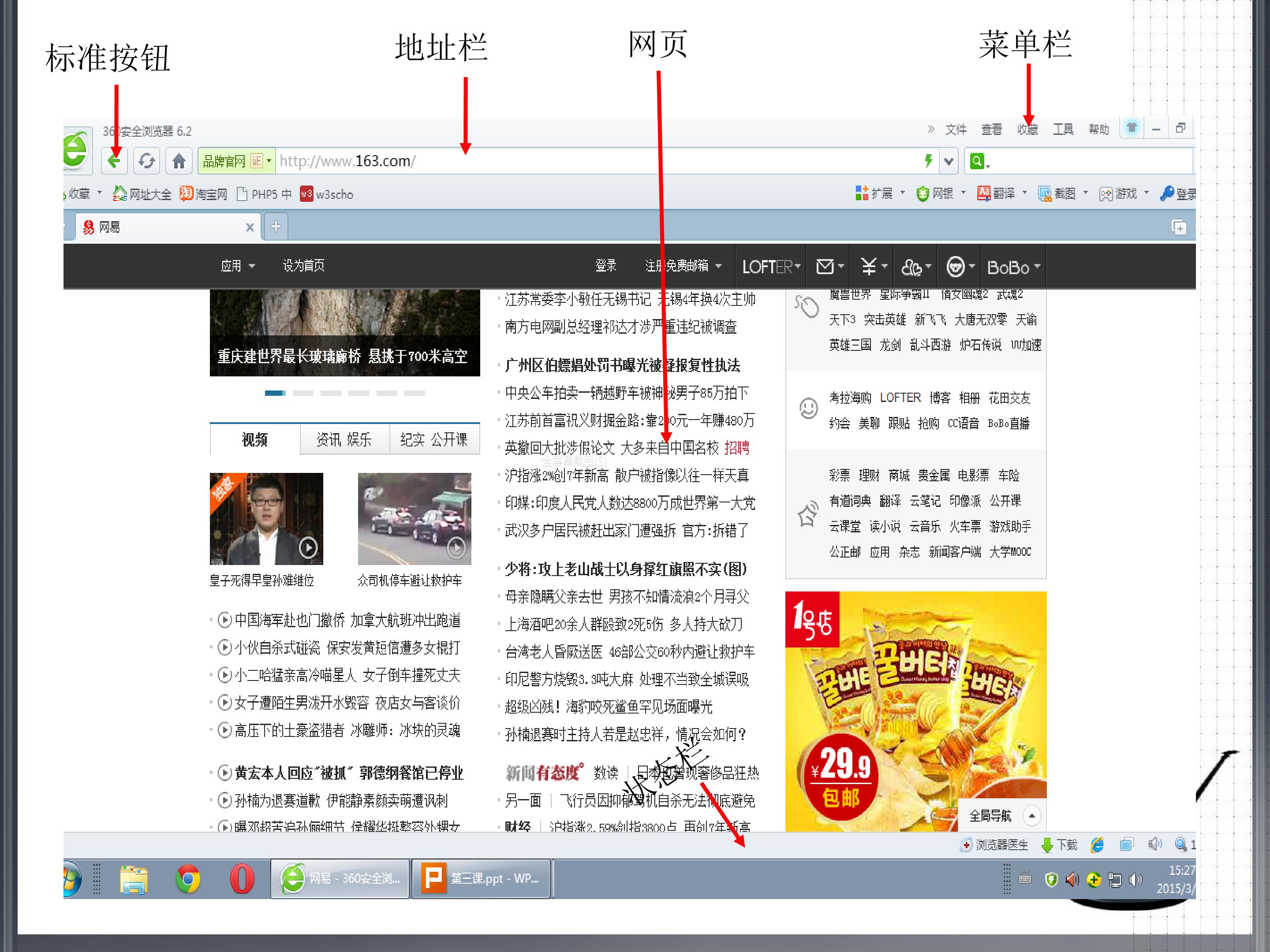Click the refresh page icon
Image resolution: width=1270 pixels, height=952 pixels.
(x=146, y=161)
